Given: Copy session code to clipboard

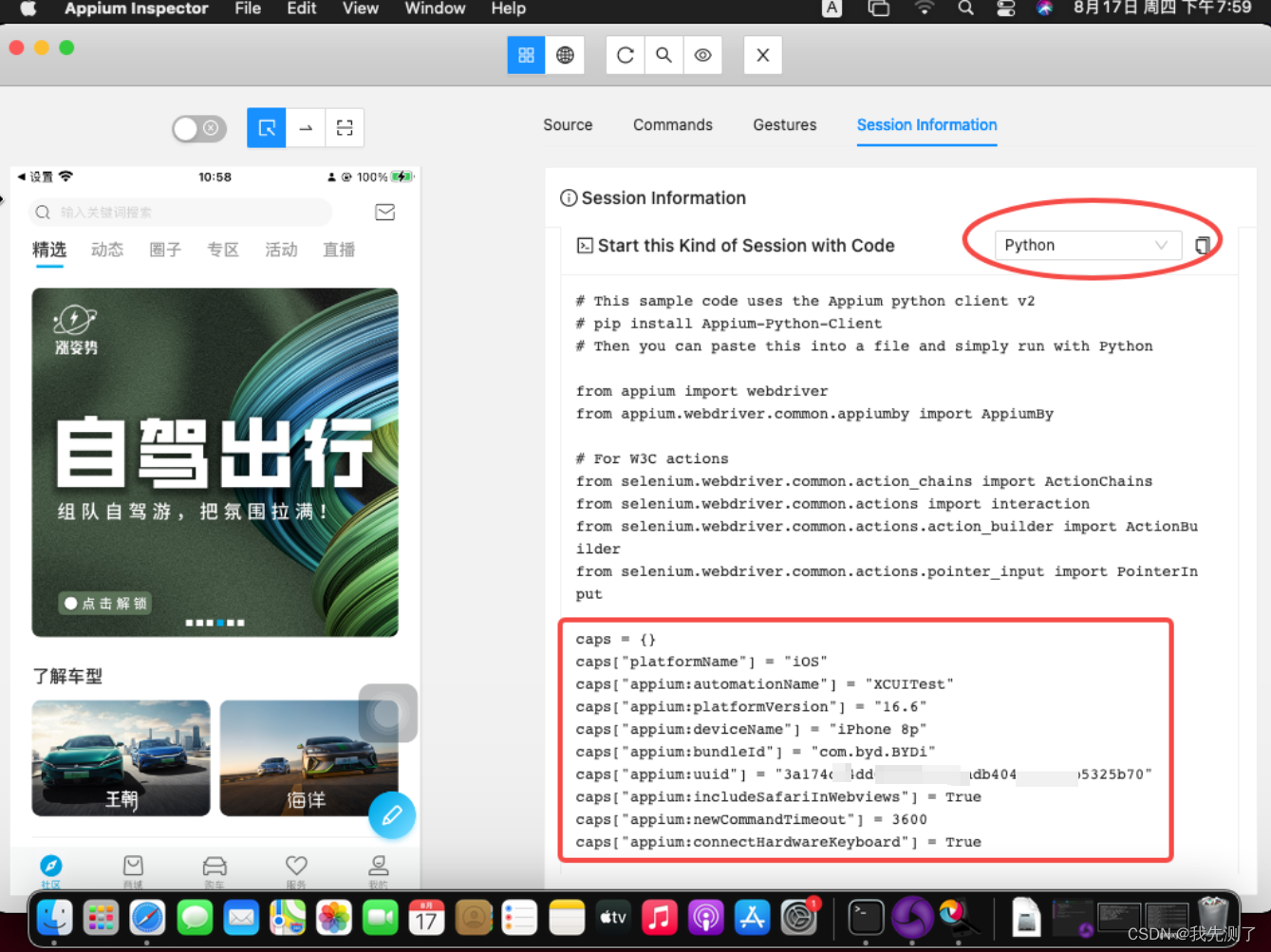Looking at the screenshot, I should point(1202,245).
